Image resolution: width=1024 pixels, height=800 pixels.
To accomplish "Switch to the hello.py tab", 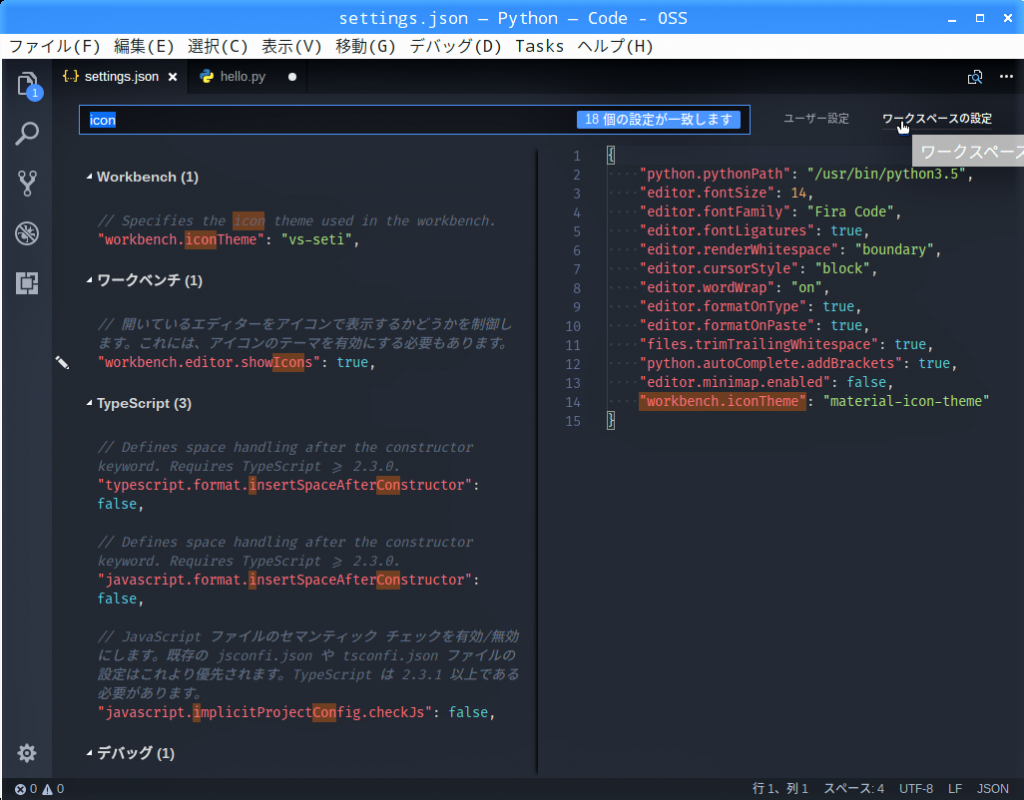I will (x=242, y=77).
